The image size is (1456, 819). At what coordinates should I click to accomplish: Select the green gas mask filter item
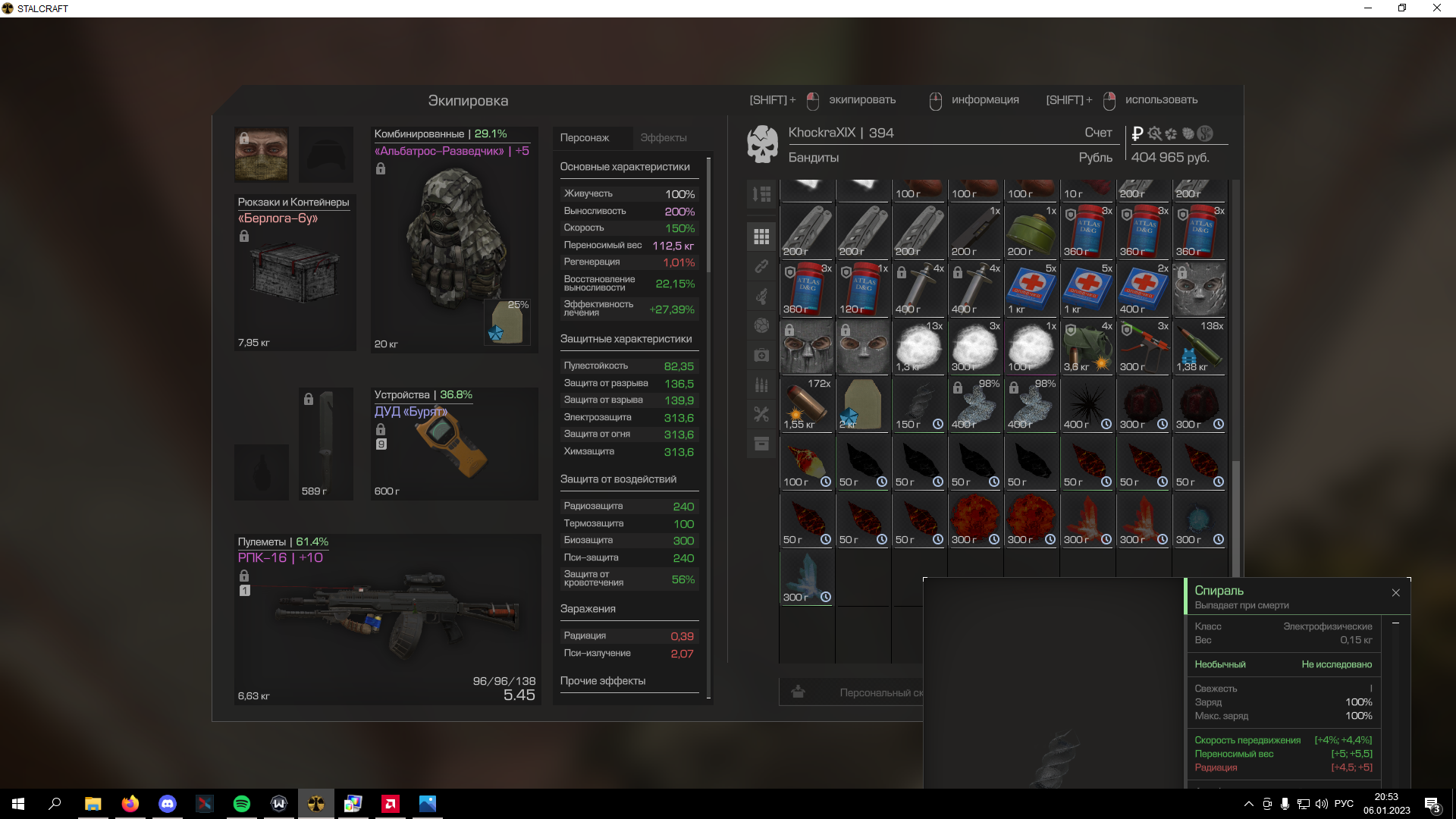pyautogui.click(x=1031, y=231)
